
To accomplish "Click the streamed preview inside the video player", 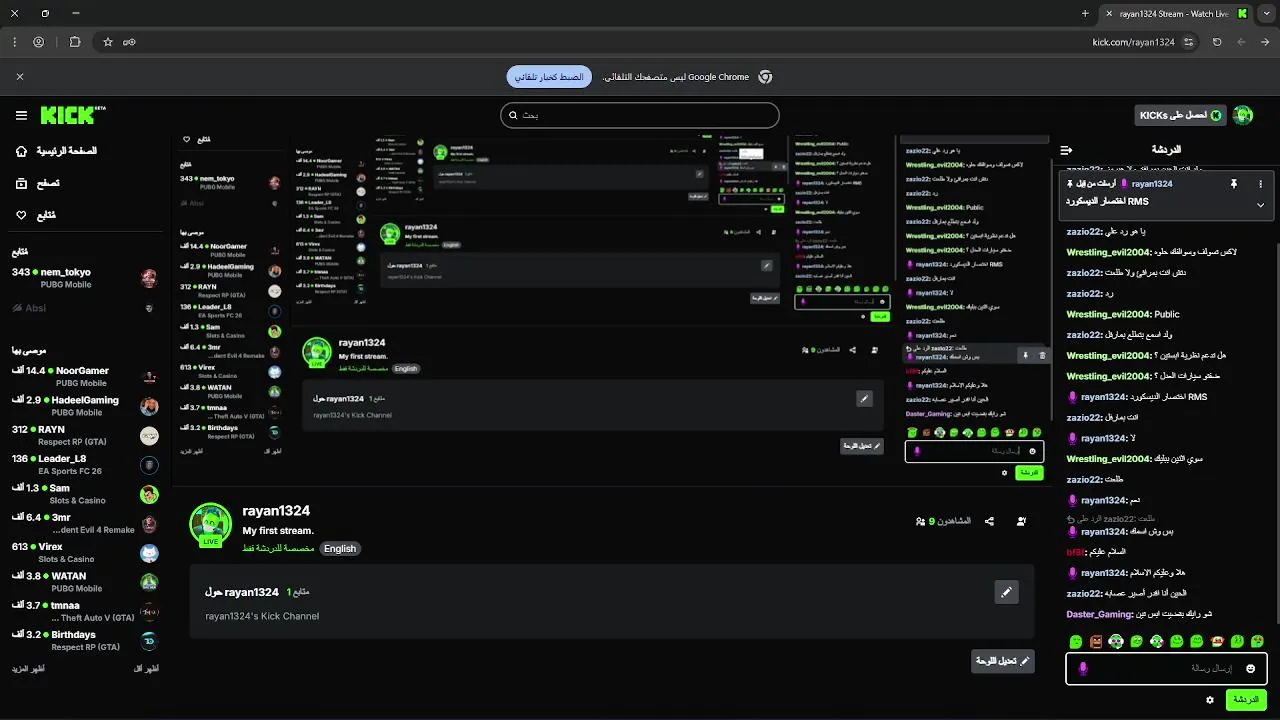I will 612,310.
